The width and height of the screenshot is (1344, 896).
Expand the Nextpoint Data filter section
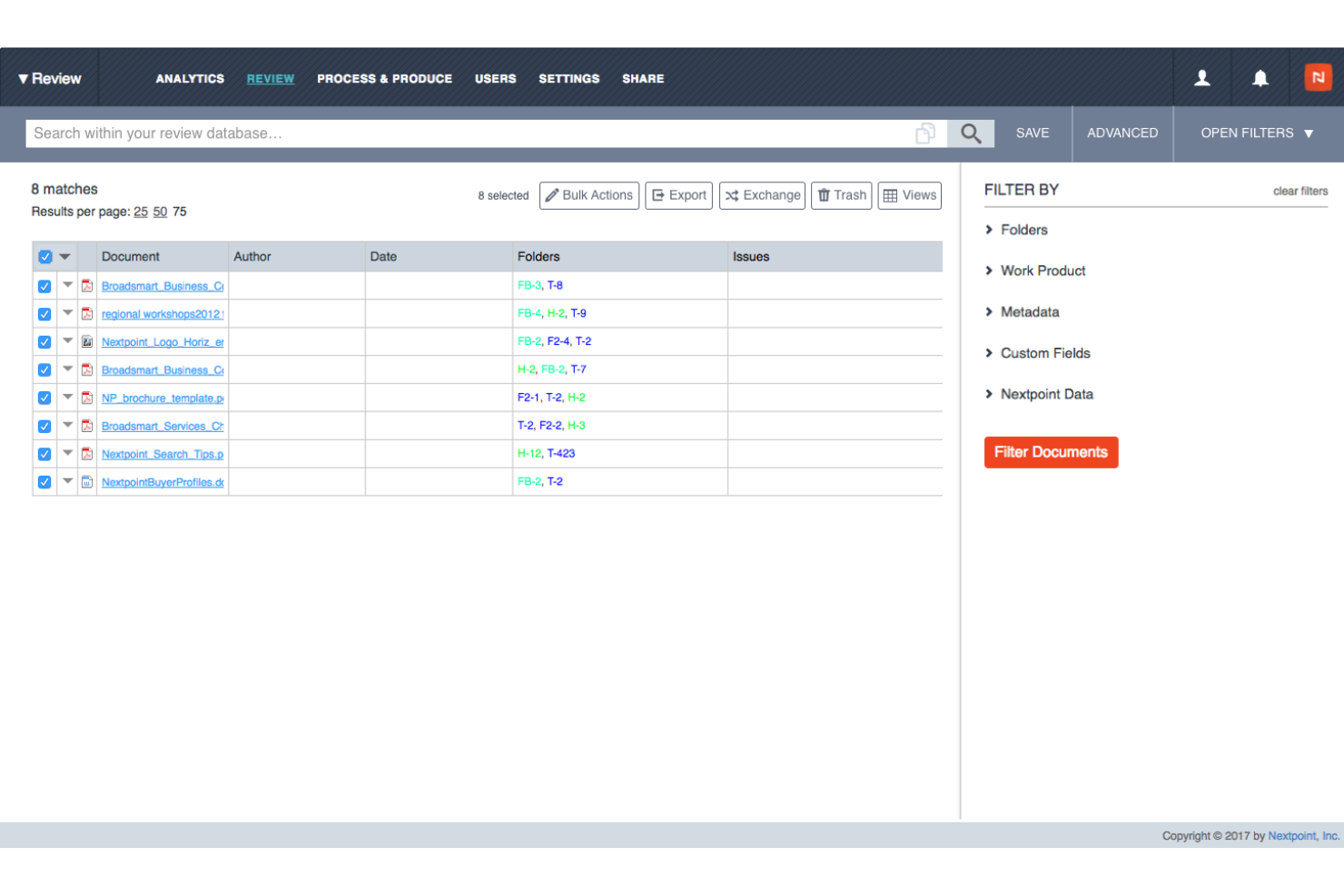[x=1039, y=394]
